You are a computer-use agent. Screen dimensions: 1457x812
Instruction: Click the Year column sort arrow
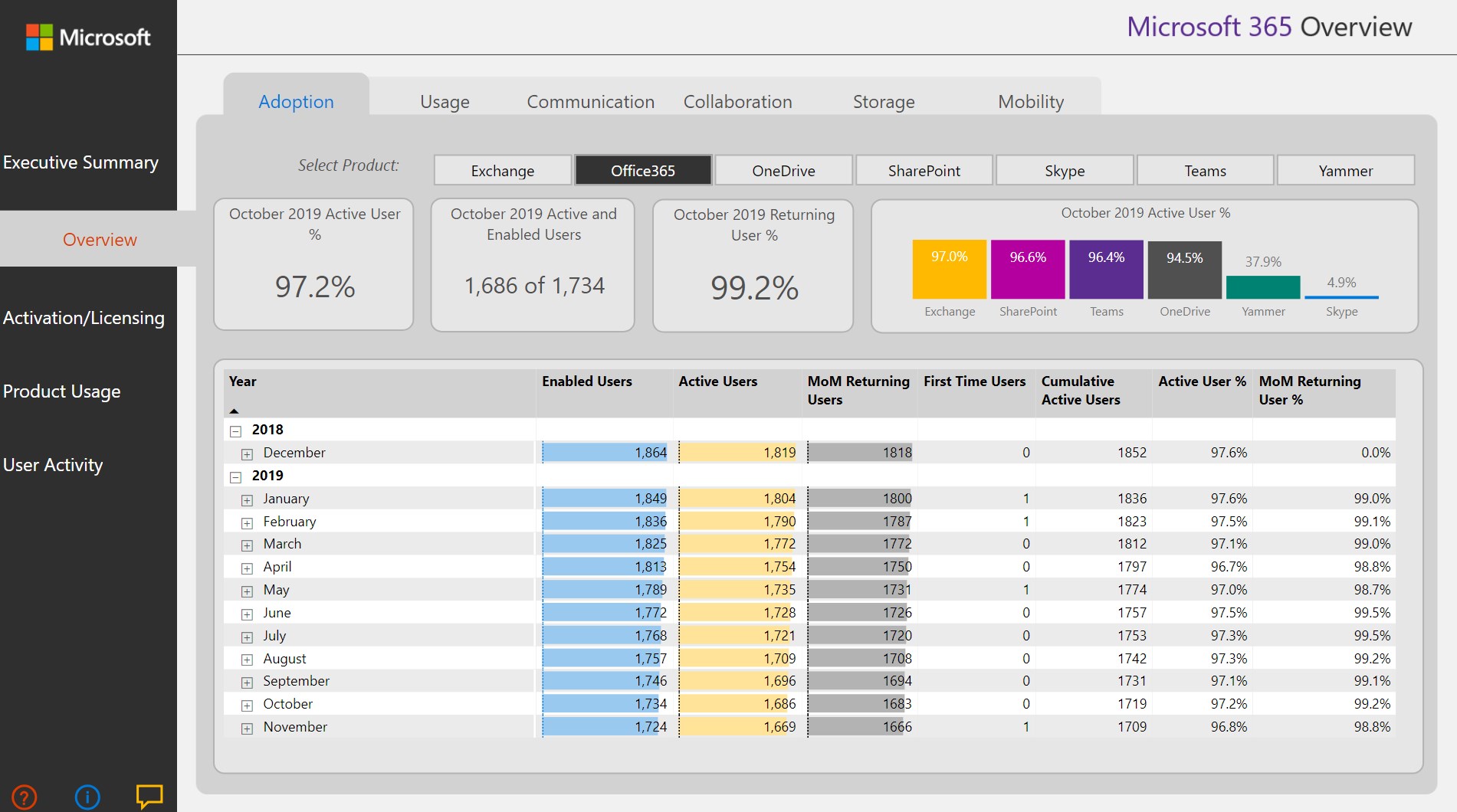click(x=235, y=411)
